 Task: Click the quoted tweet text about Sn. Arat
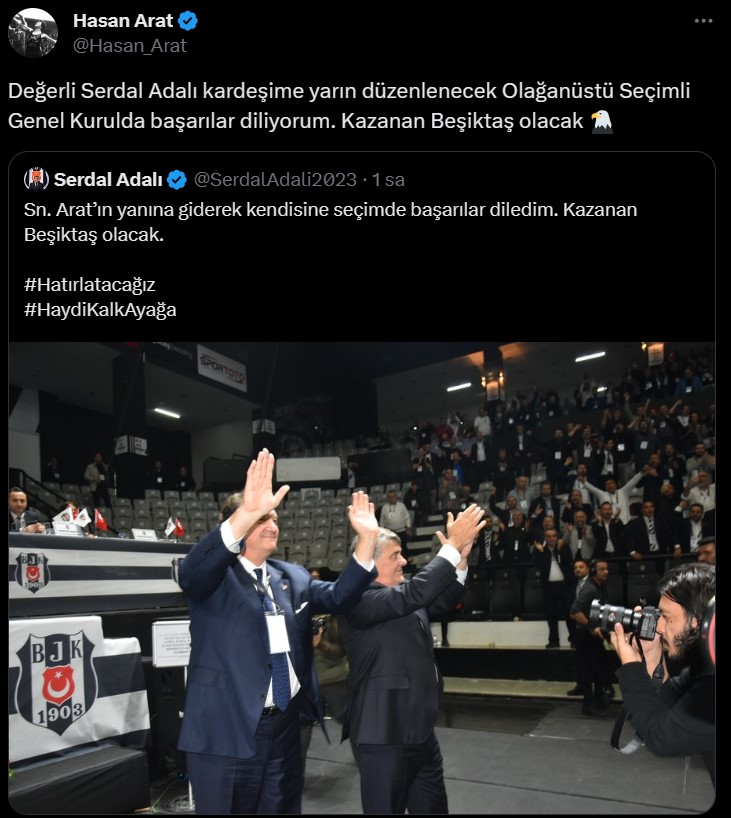330,222
